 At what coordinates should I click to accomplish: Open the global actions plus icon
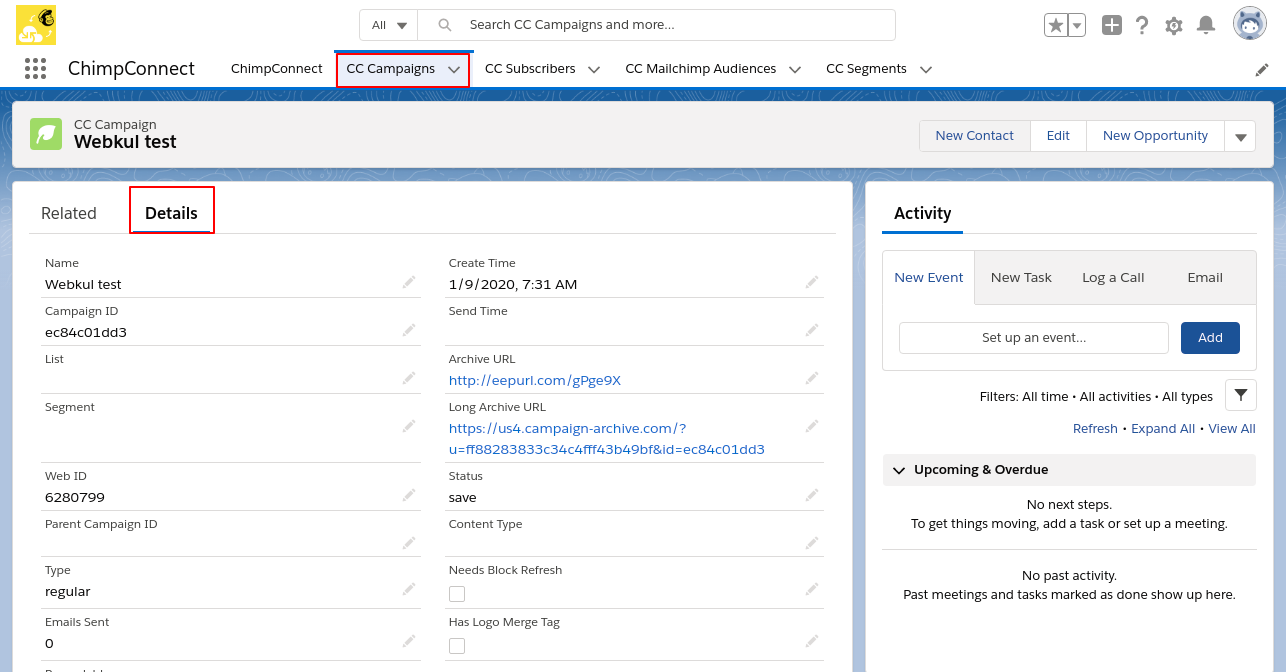click(1111, 26)
